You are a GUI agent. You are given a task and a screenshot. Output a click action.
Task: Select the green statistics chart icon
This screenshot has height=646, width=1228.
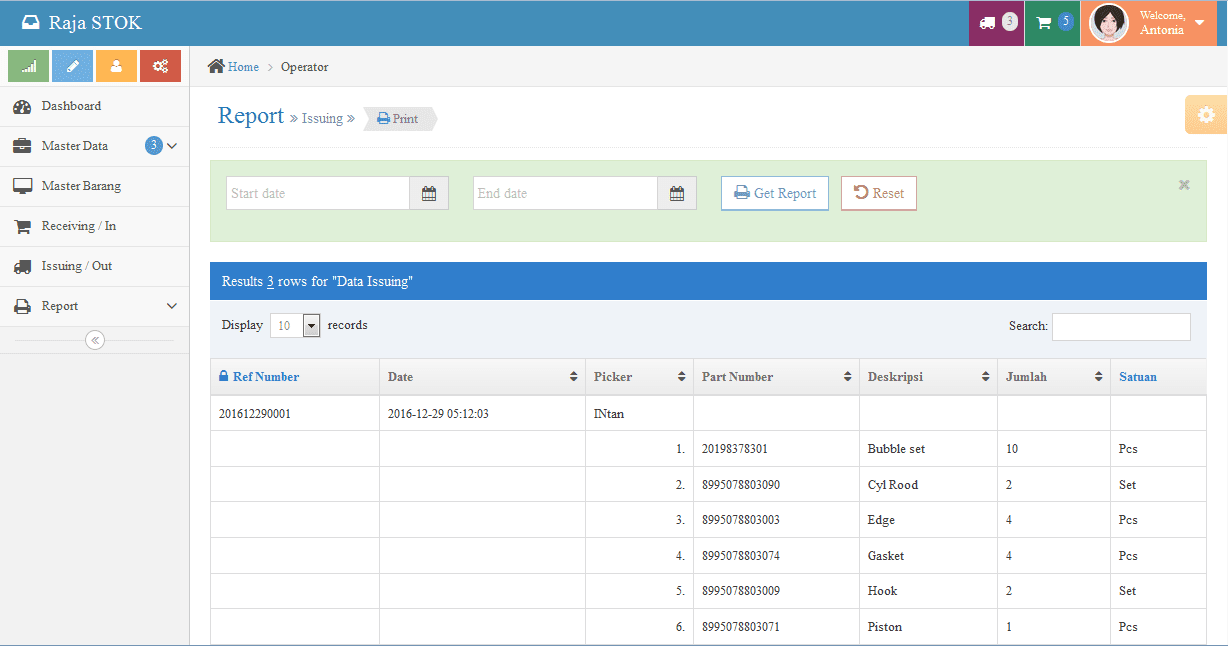click(x=27, y=64)
